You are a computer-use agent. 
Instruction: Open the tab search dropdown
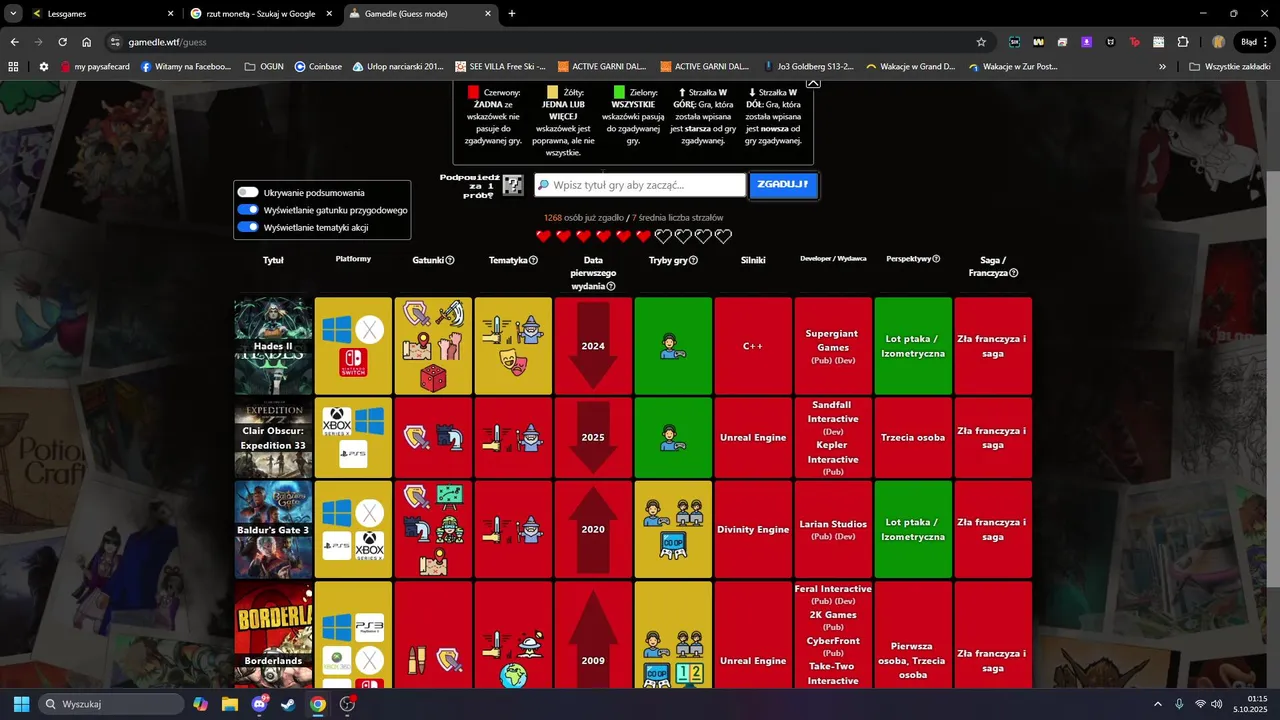click(13, 14)
